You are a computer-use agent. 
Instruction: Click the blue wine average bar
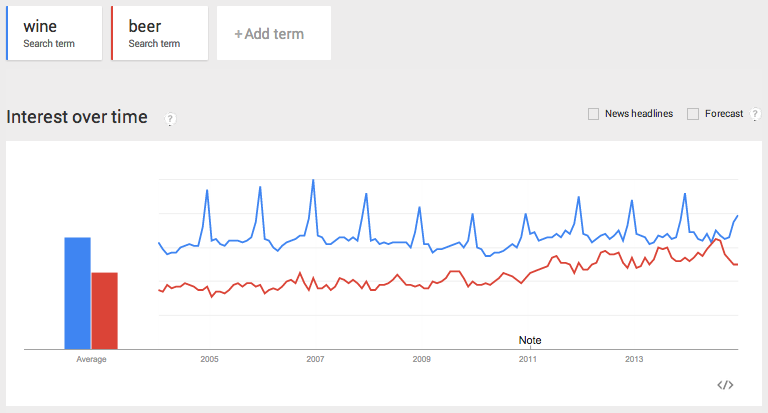[77, 293]
